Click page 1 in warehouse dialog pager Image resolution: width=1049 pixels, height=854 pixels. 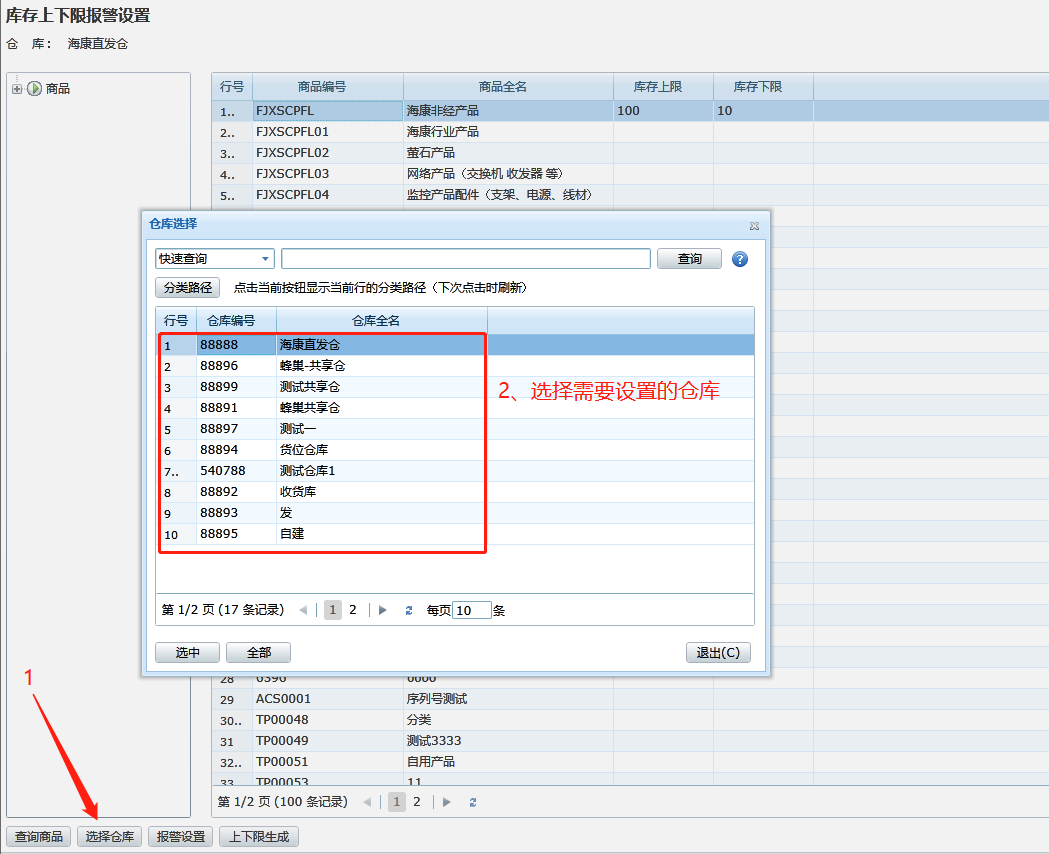coord(332,610)
